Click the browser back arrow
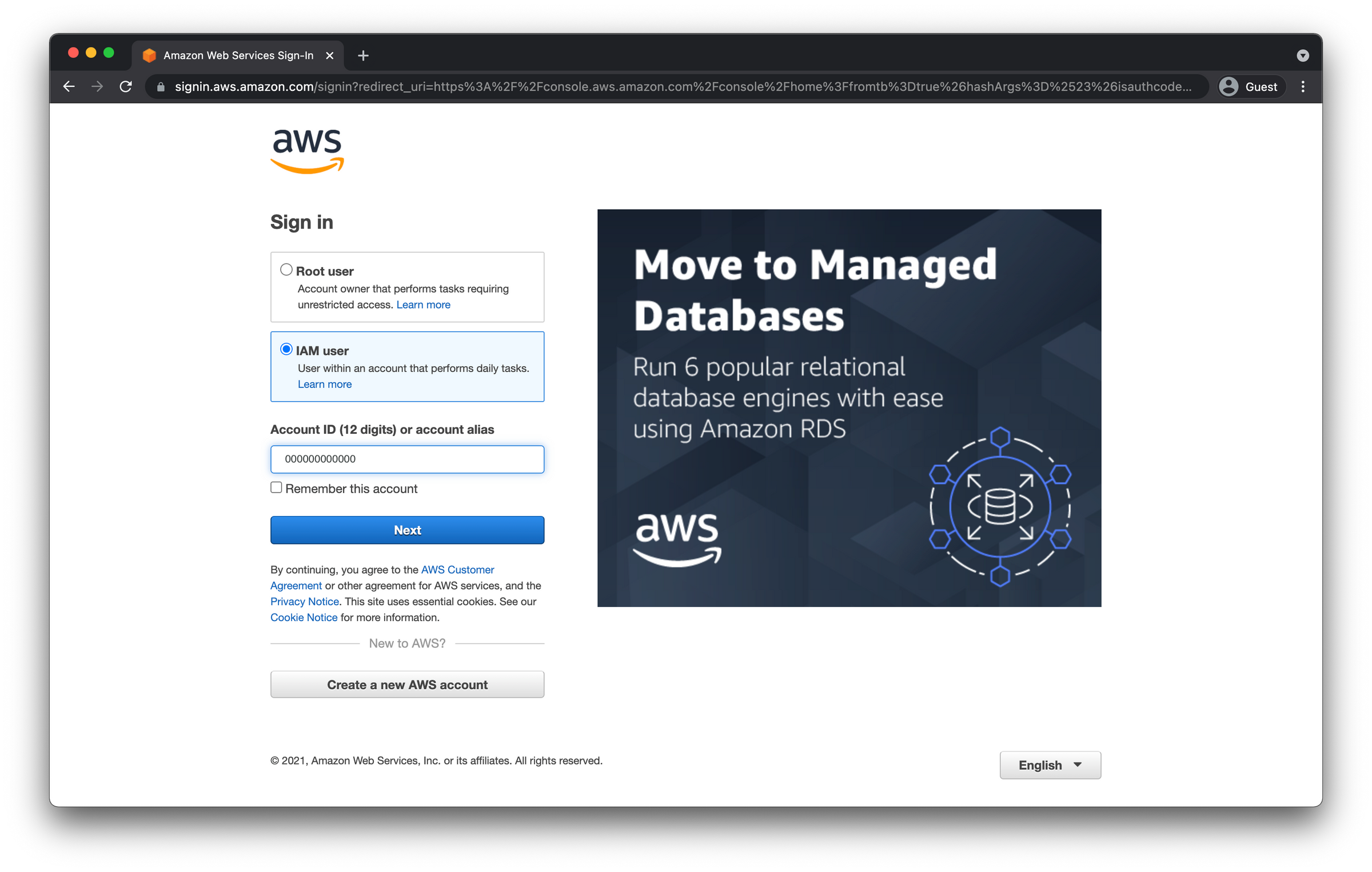 click(x=69, y=86)
